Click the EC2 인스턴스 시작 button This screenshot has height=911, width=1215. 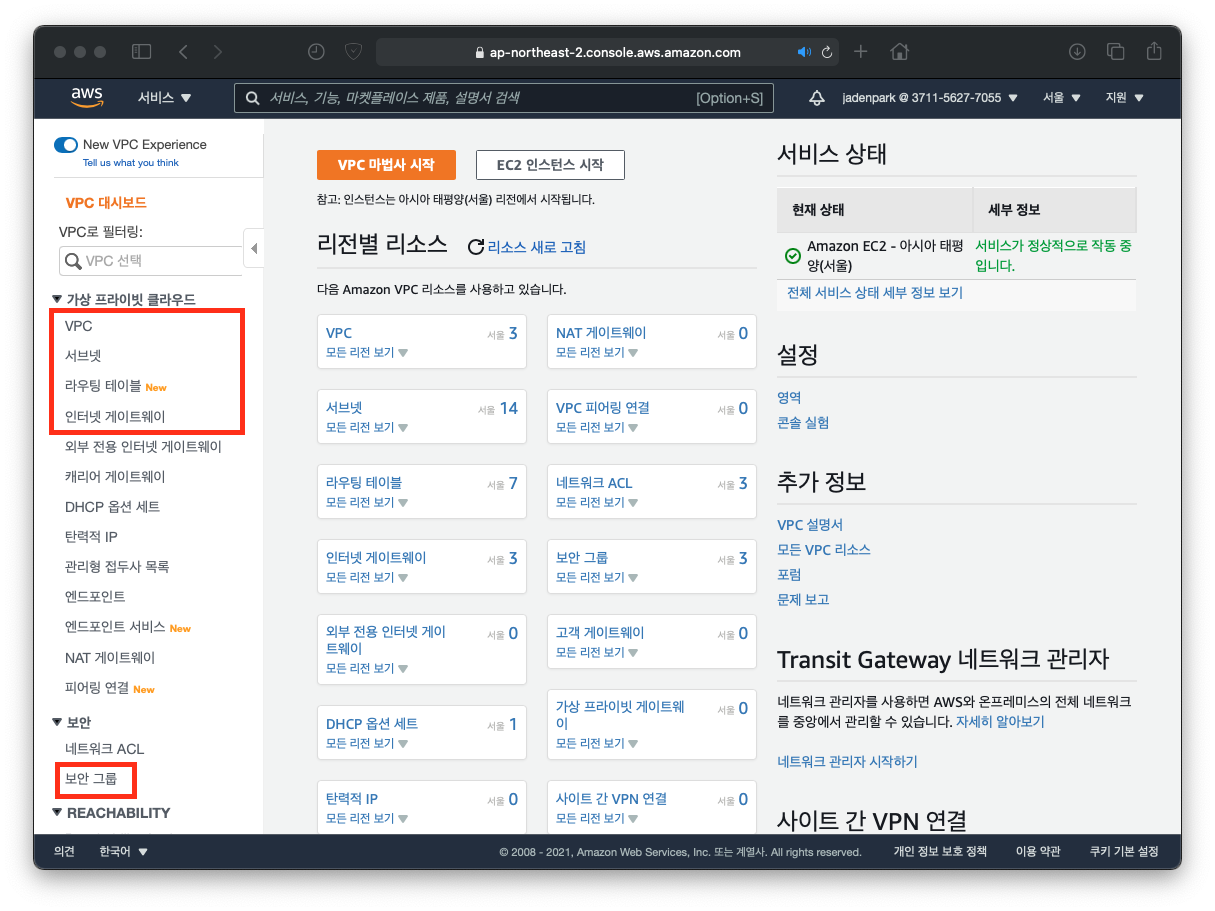(x=550, y=165)
